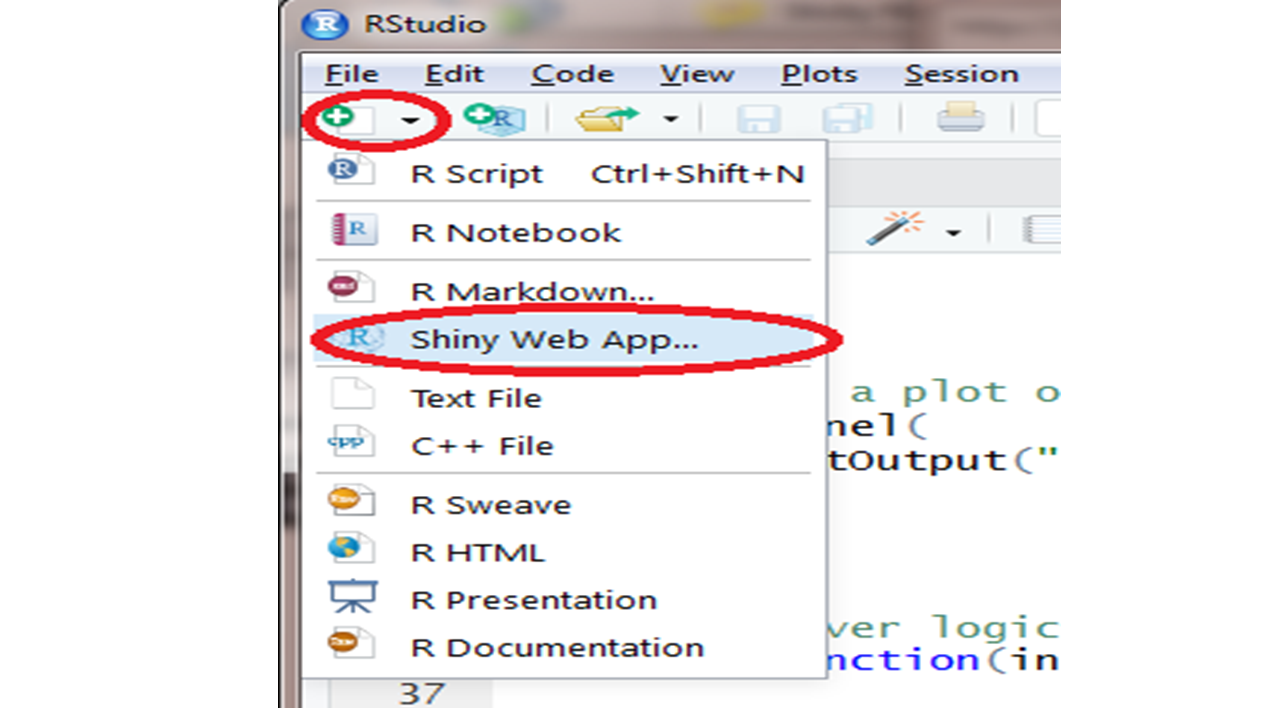Click line number 37 in editor gutter
The width and height of the screenshot is (1280, 720).
click(x=421, y=692)
